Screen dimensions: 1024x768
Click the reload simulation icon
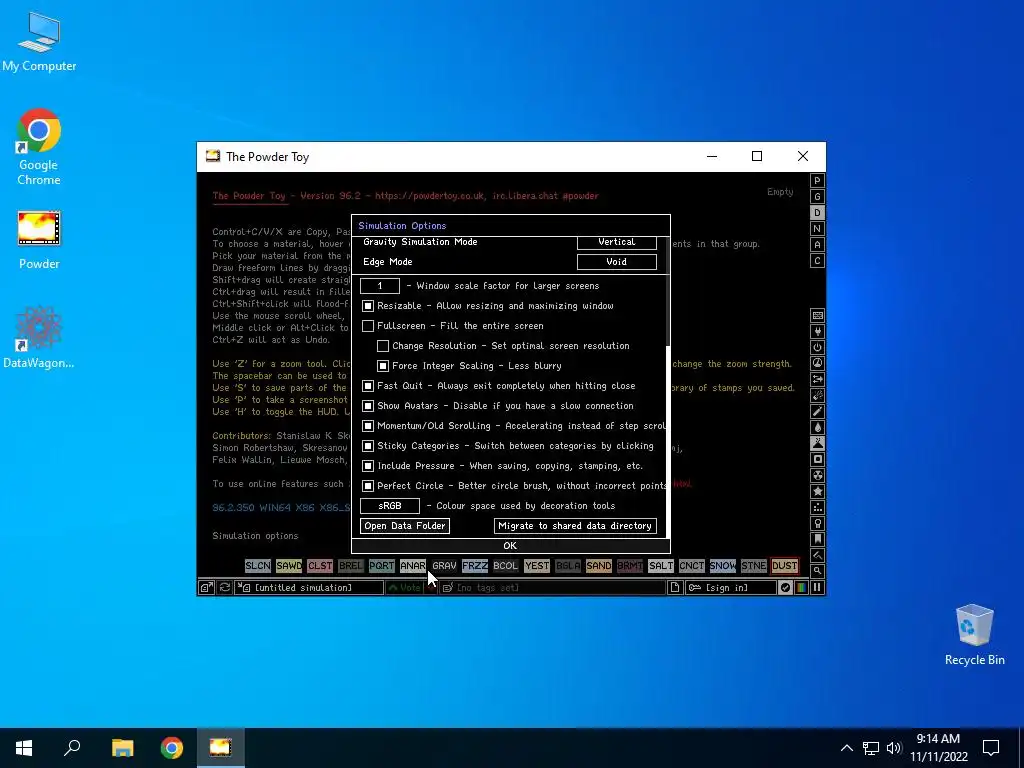tap(225, 588)
